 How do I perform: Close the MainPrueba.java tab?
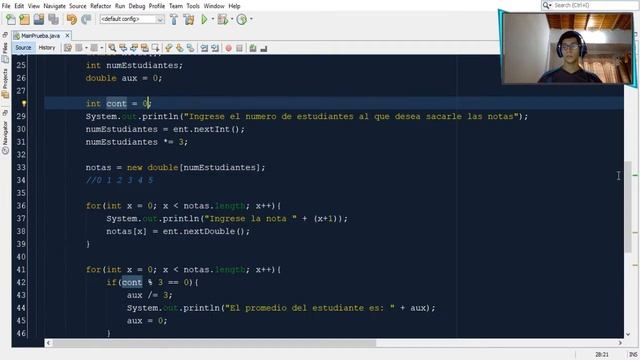click(67, 36)
